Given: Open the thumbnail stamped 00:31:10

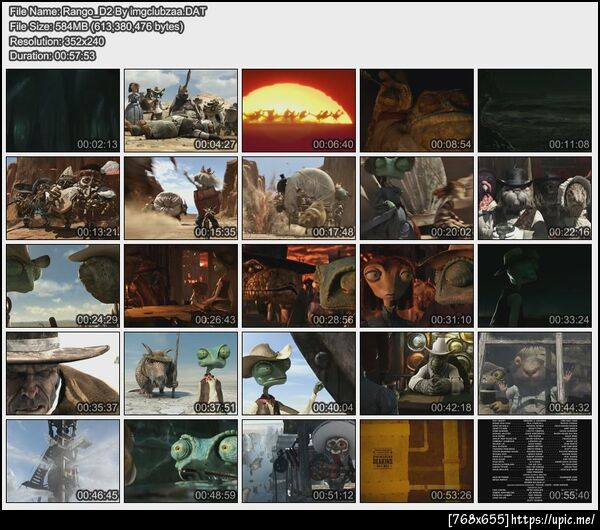Looking at the screenshot, I should (417, 286).
